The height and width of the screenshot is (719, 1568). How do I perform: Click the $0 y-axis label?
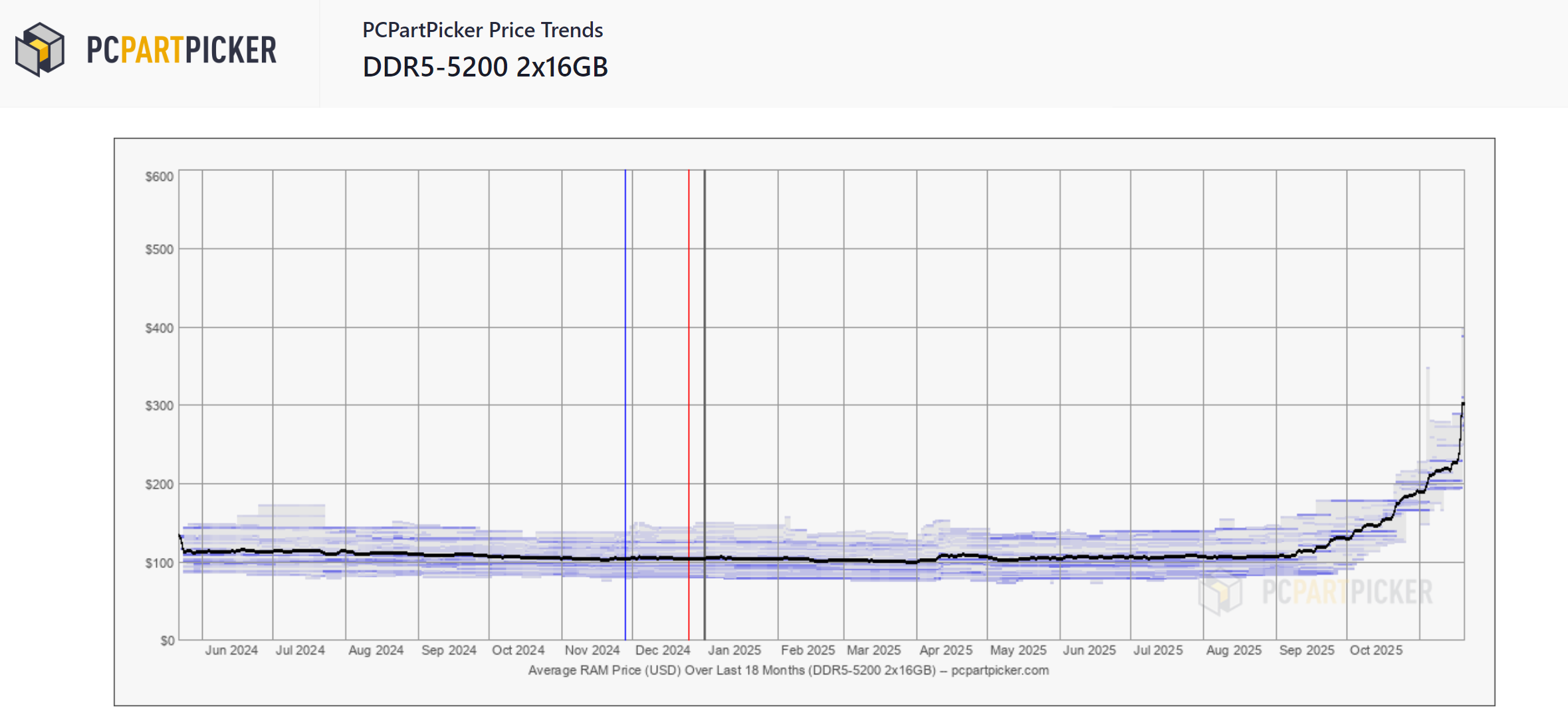(x=167, y=641)
